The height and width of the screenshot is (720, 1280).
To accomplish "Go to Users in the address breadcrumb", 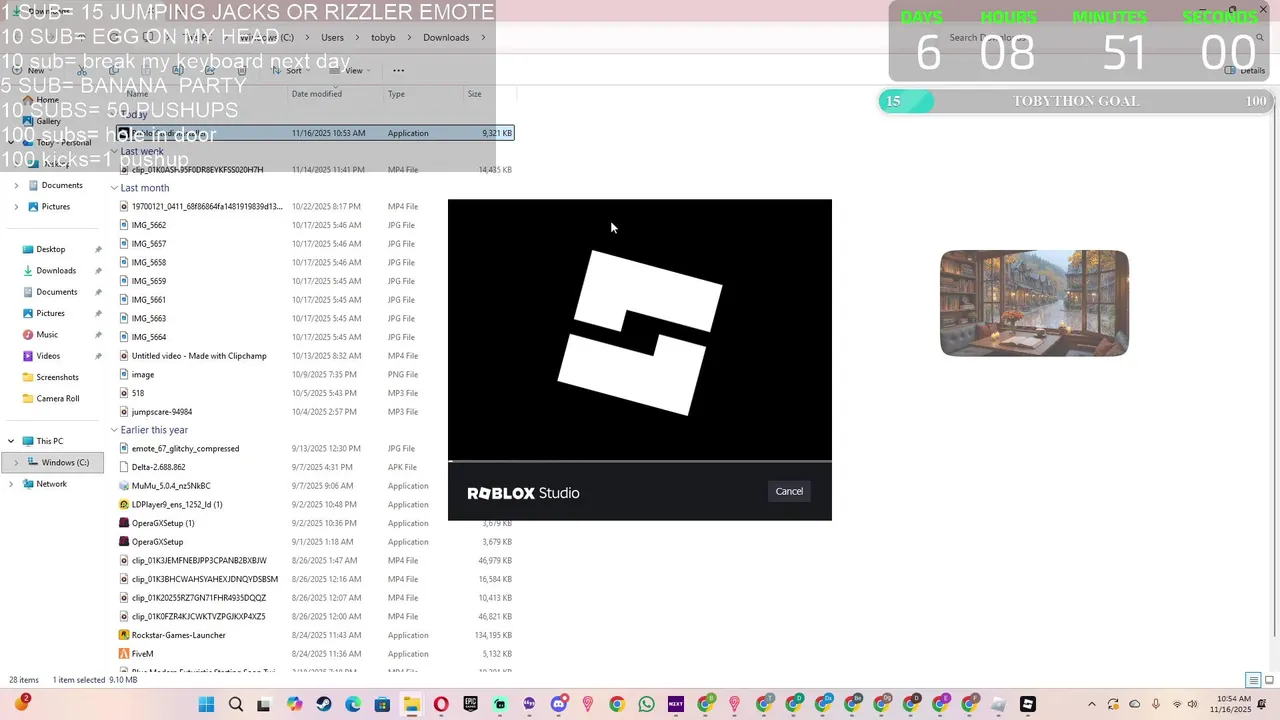I will tap(332, 38).
